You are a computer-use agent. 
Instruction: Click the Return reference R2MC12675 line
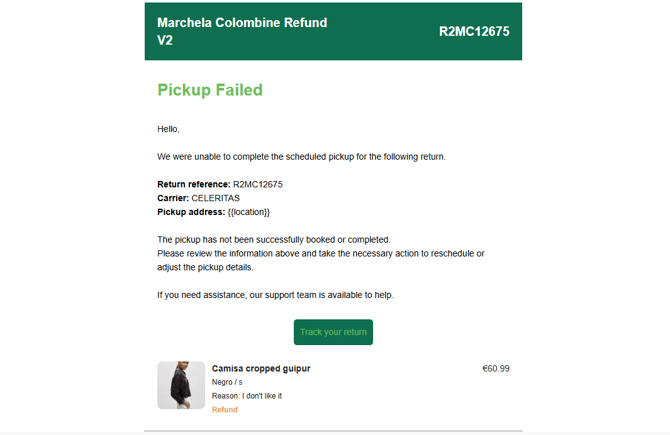click(x=220, y=184)
